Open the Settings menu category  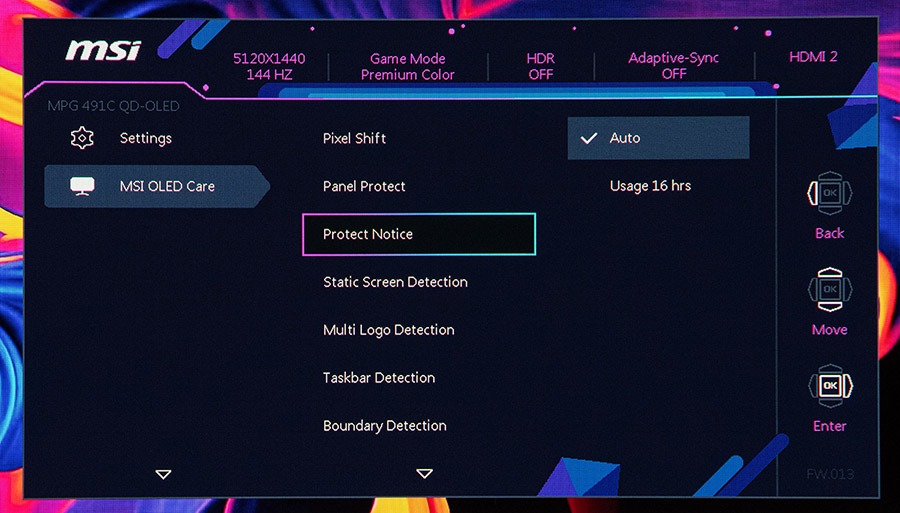click(146, 138)
